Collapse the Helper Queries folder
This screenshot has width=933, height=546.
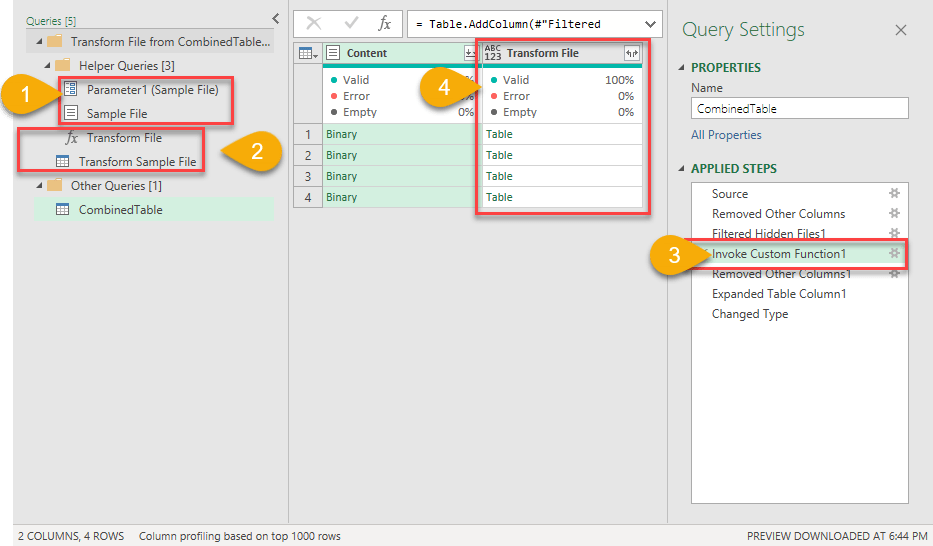pos(45,65)
